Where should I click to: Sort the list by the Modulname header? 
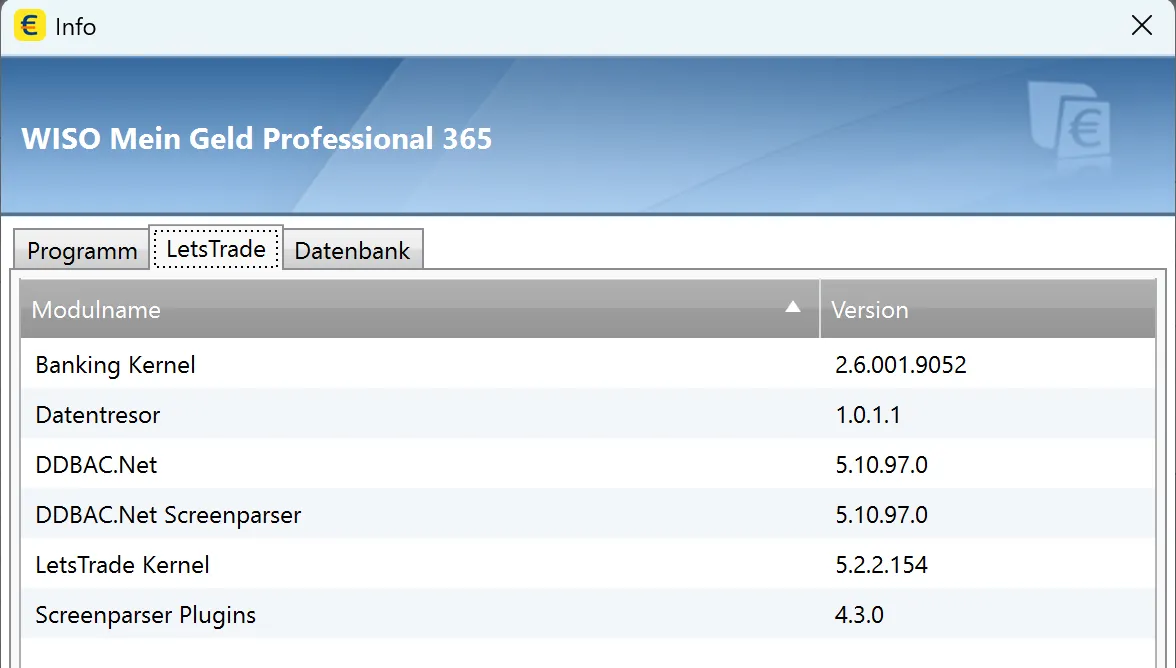96,310
